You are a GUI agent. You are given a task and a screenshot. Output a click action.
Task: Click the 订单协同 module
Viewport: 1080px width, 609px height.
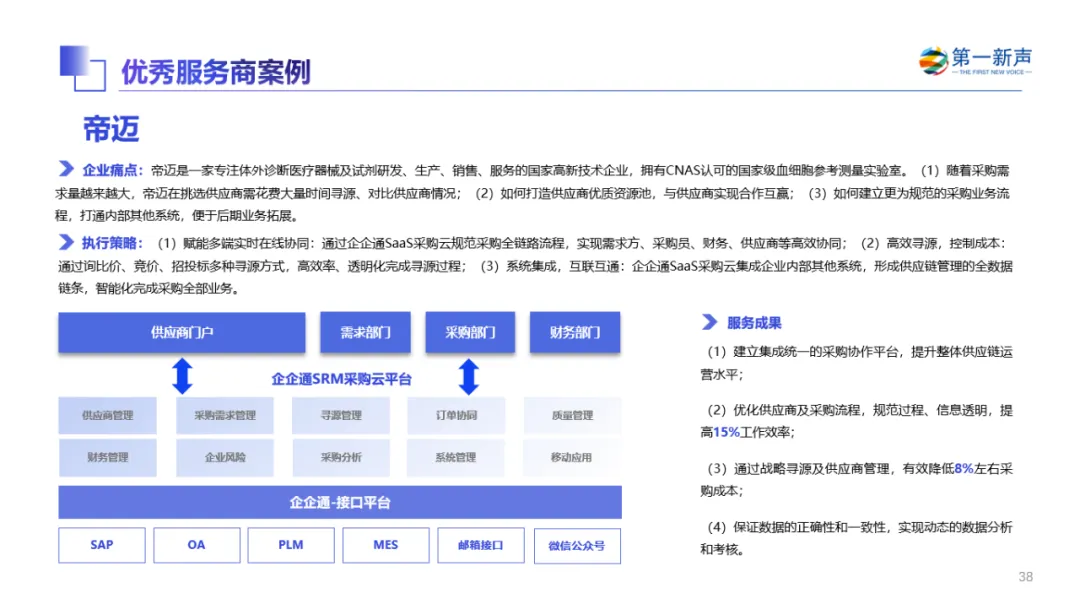tap(456, 415)
